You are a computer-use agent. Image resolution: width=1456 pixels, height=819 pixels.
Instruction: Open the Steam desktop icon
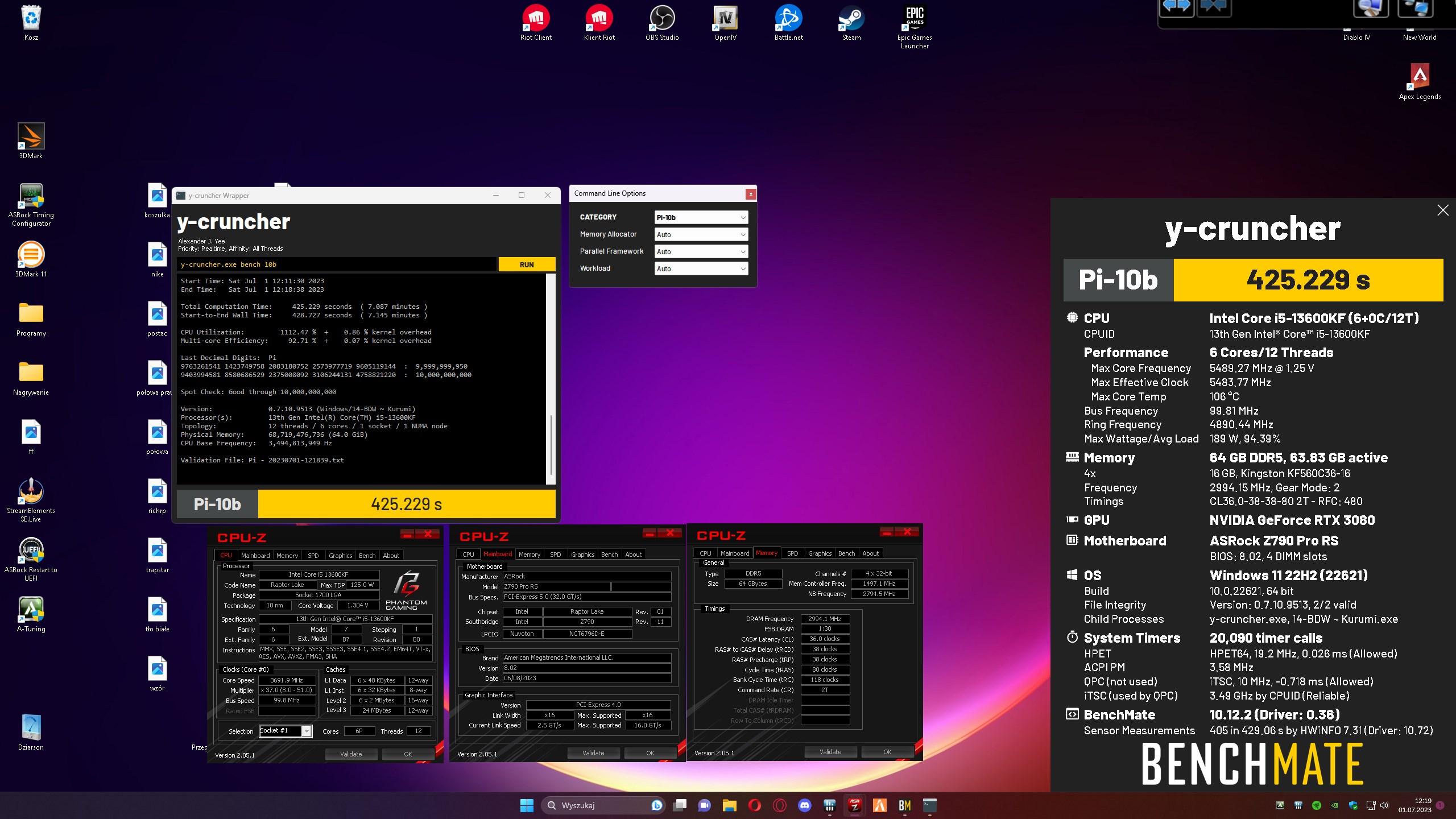click(x=851, y=23)
